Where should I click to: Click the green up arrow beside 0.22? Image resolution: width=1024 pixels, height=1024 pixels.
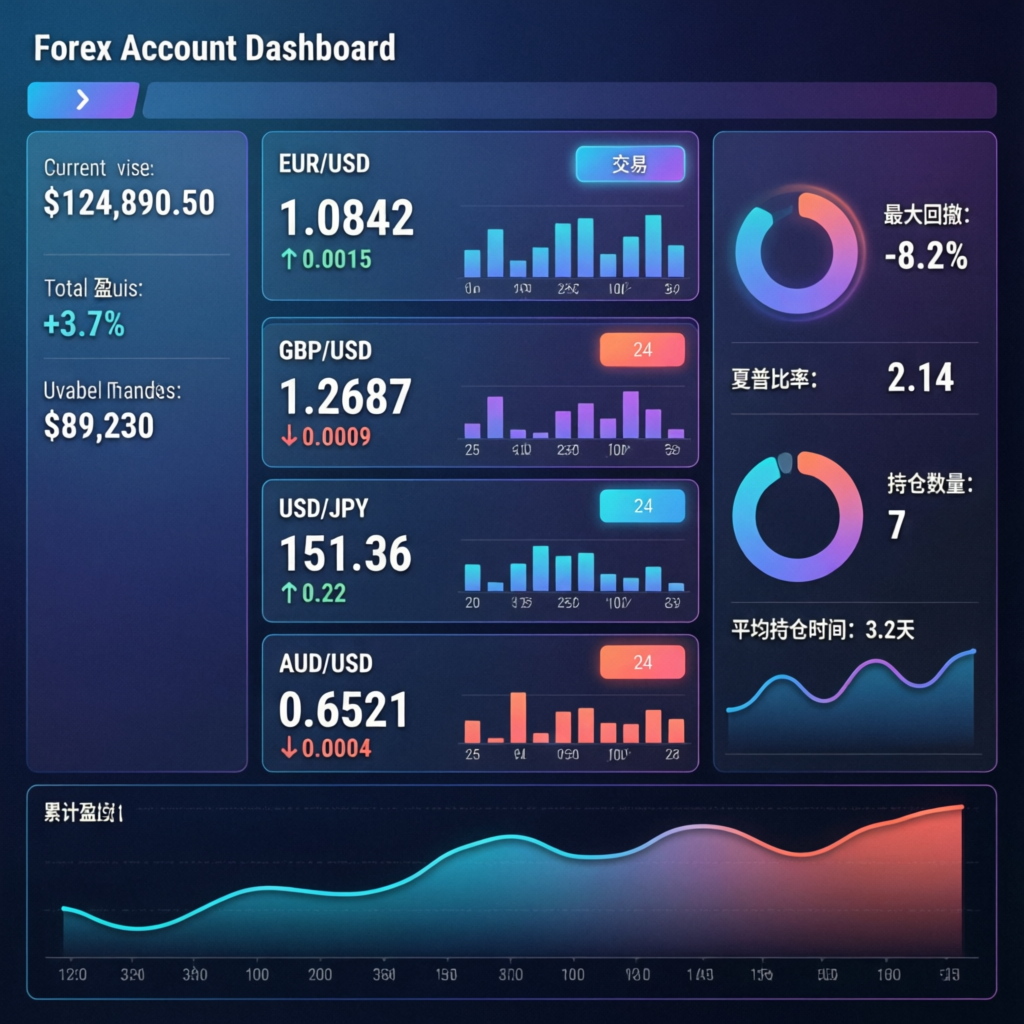pos(289,593)
